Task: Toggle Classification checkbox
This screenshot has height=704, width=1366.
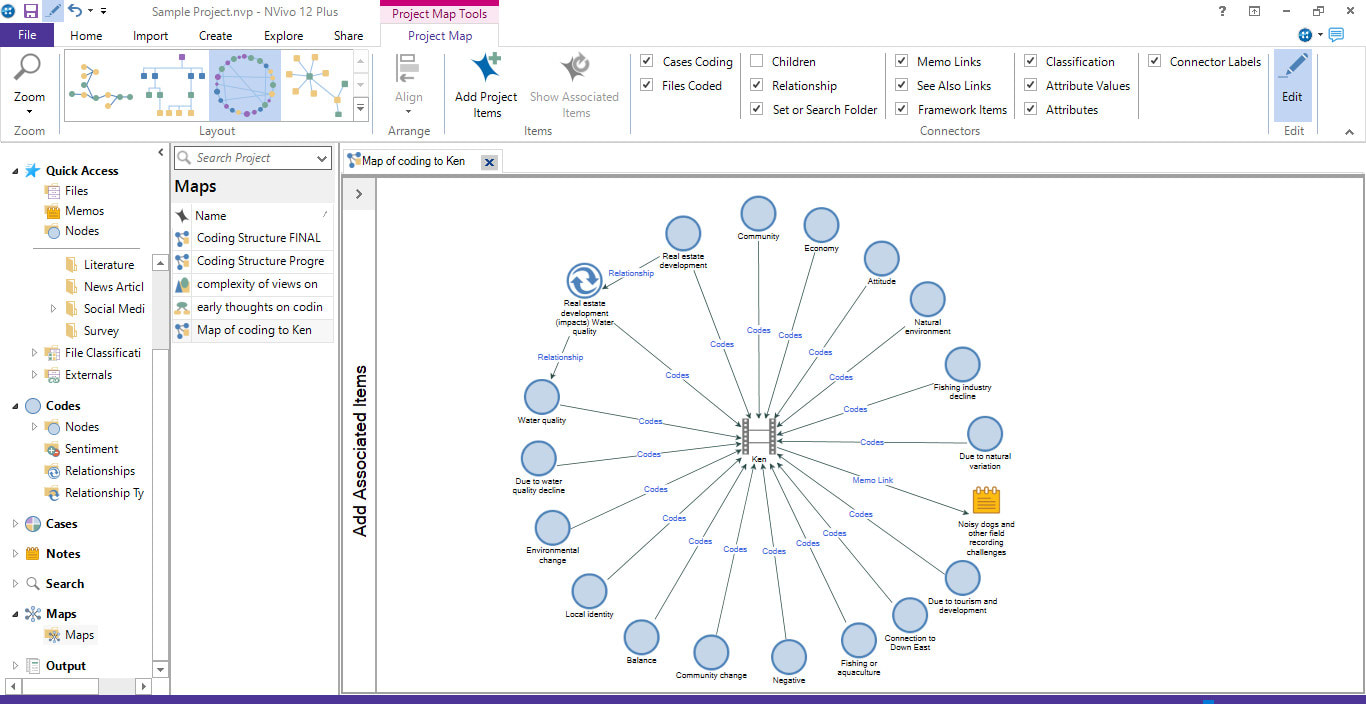Action: click(x=1031, y=62)
